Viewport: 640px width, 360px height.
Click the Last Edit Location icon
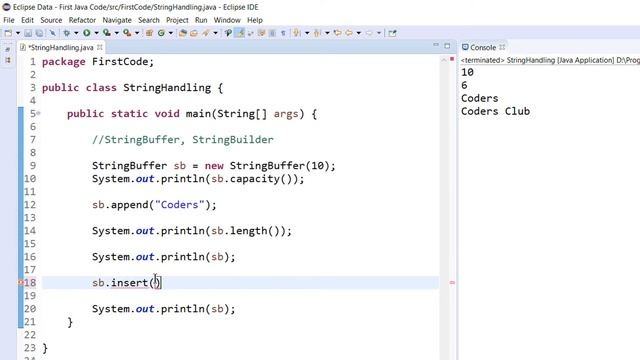pos(337,33)
